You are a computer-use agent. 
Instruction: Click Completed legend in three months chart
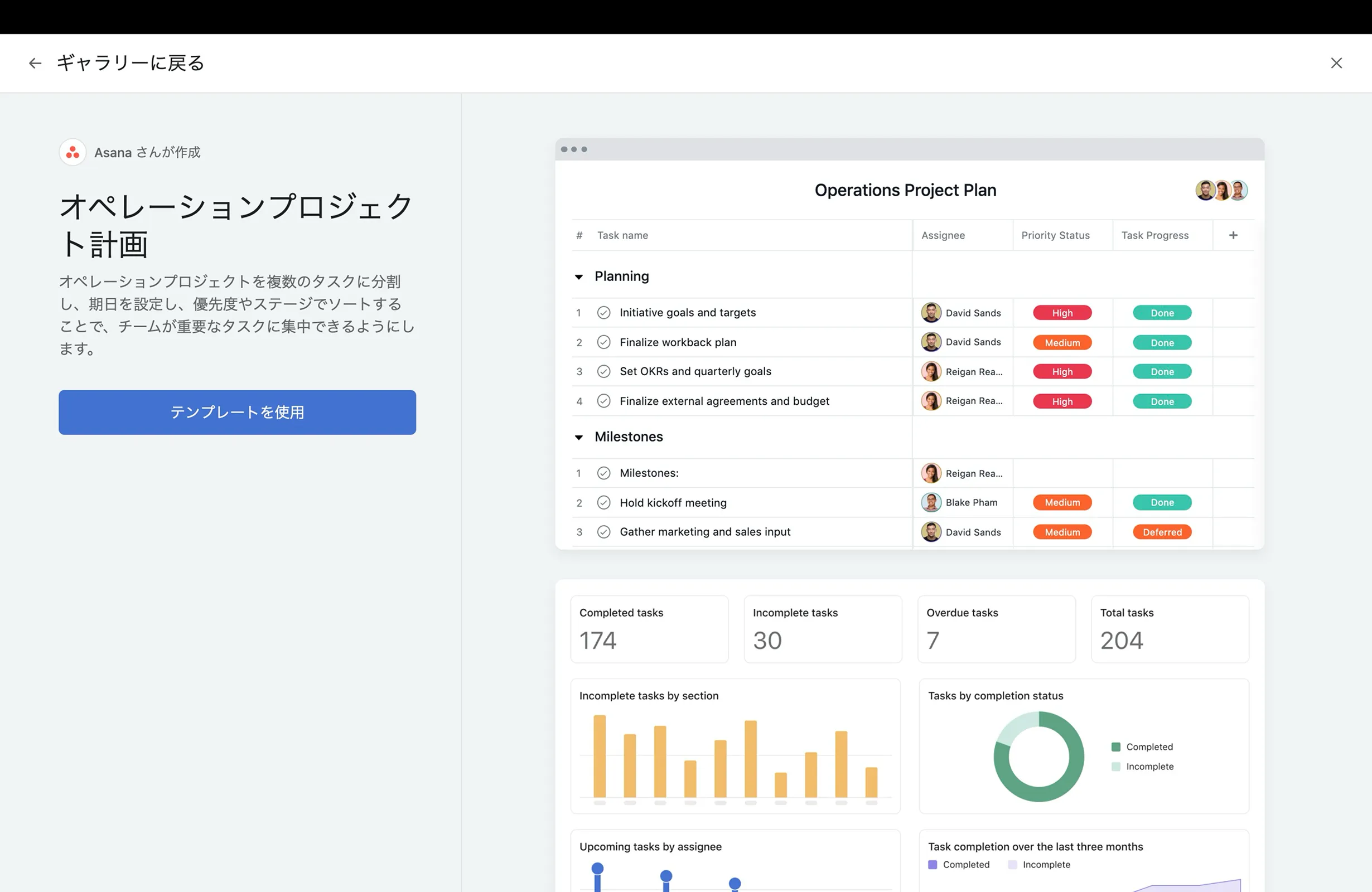[959, 864]
